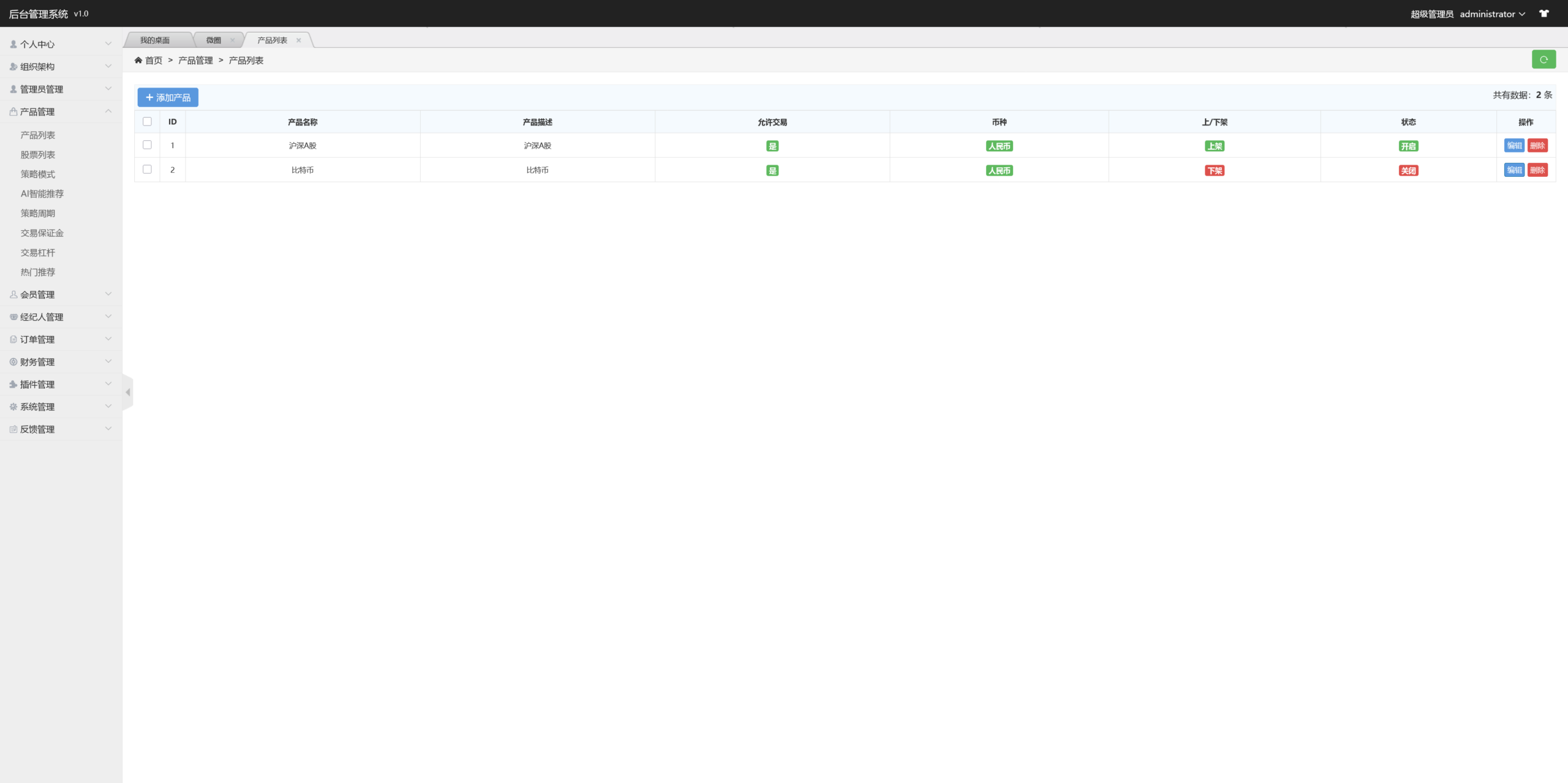This screenshot has width=1568, height=783.
Task: Click the red 下架 status badge
Action: pos(1215,171)
